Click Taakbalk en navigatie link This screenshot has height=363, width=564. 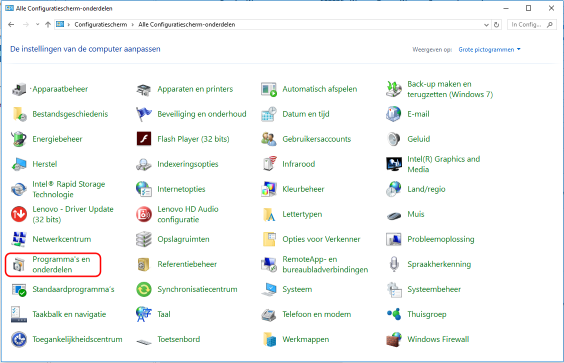[x=69, y=314]
